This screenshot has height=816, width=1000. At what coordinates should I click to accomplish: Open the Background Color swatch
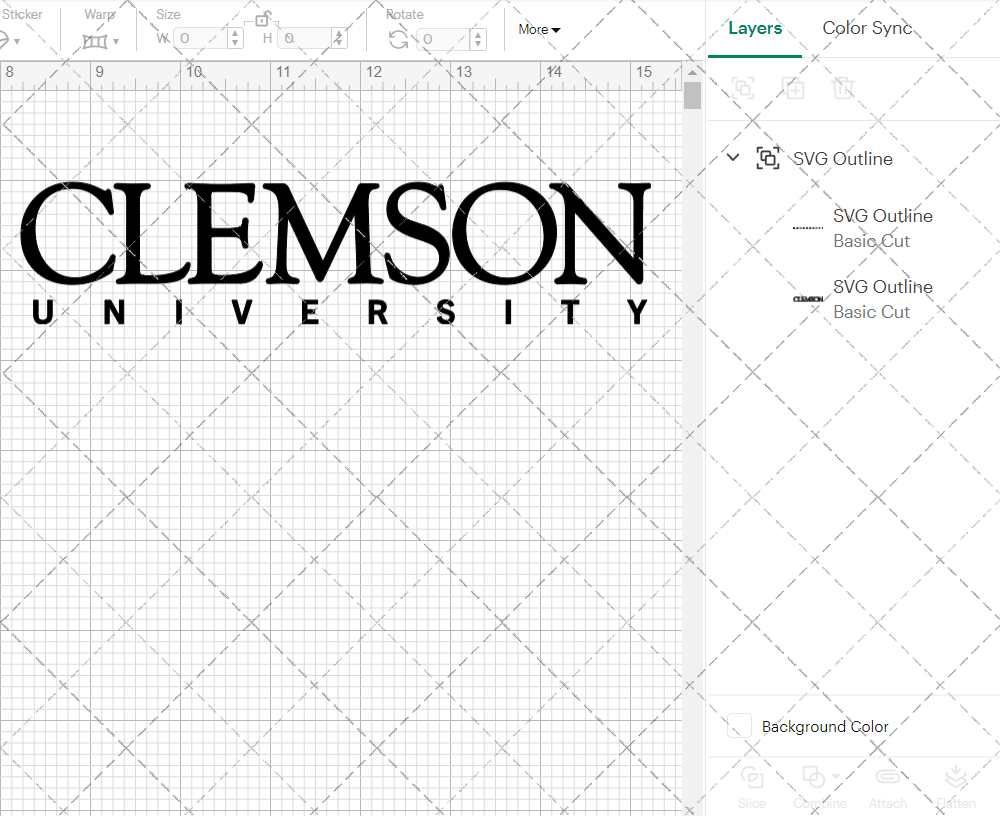pos(738,727)
